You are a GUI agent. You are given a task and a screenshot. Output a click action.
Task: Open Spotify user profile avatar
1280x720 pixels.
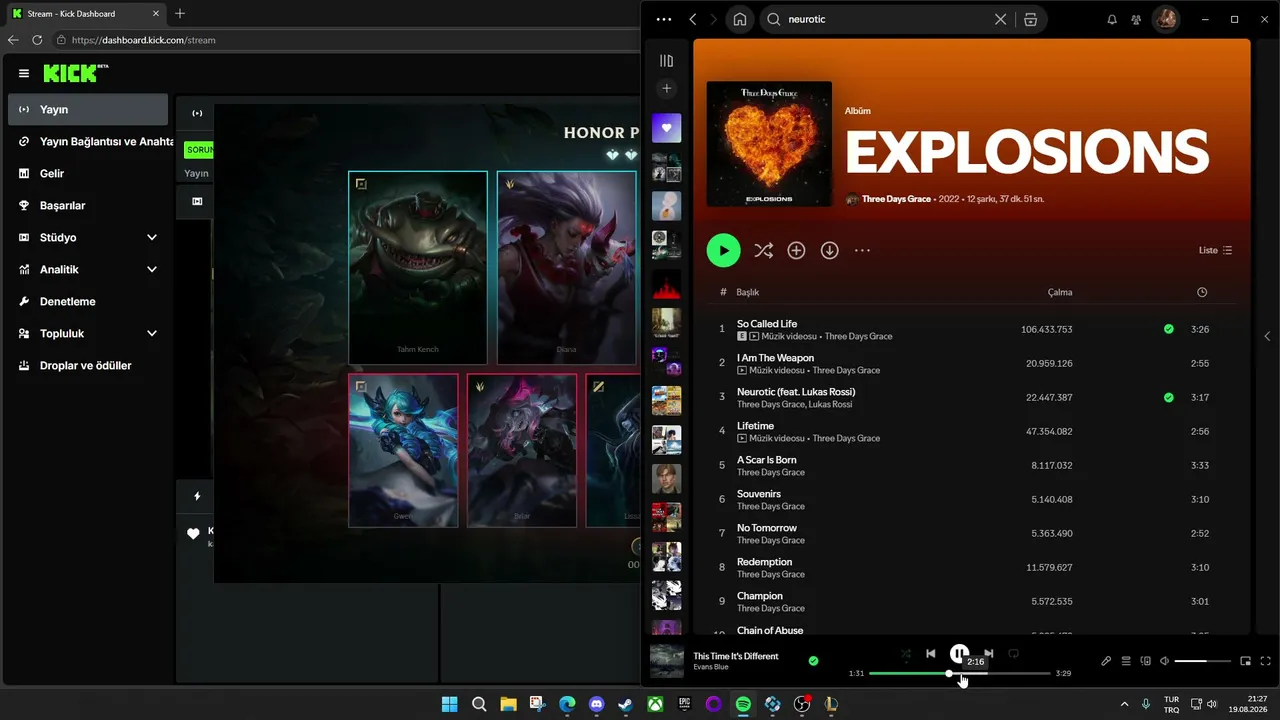[1166, 19]
